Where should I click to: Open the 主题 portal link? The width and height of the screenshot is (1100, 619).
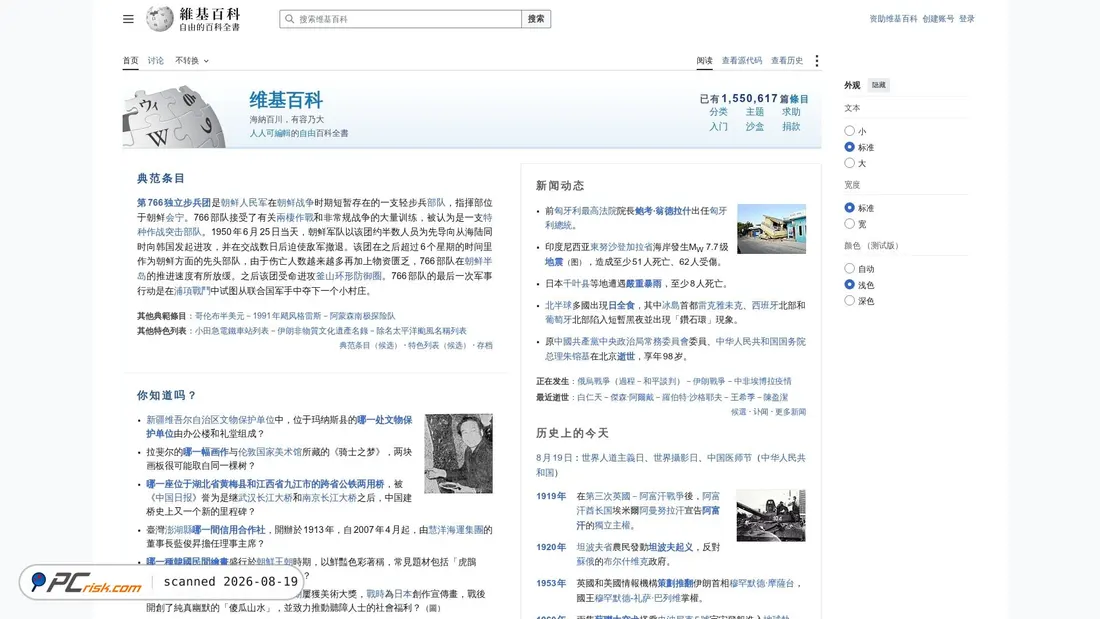(755, 112)
